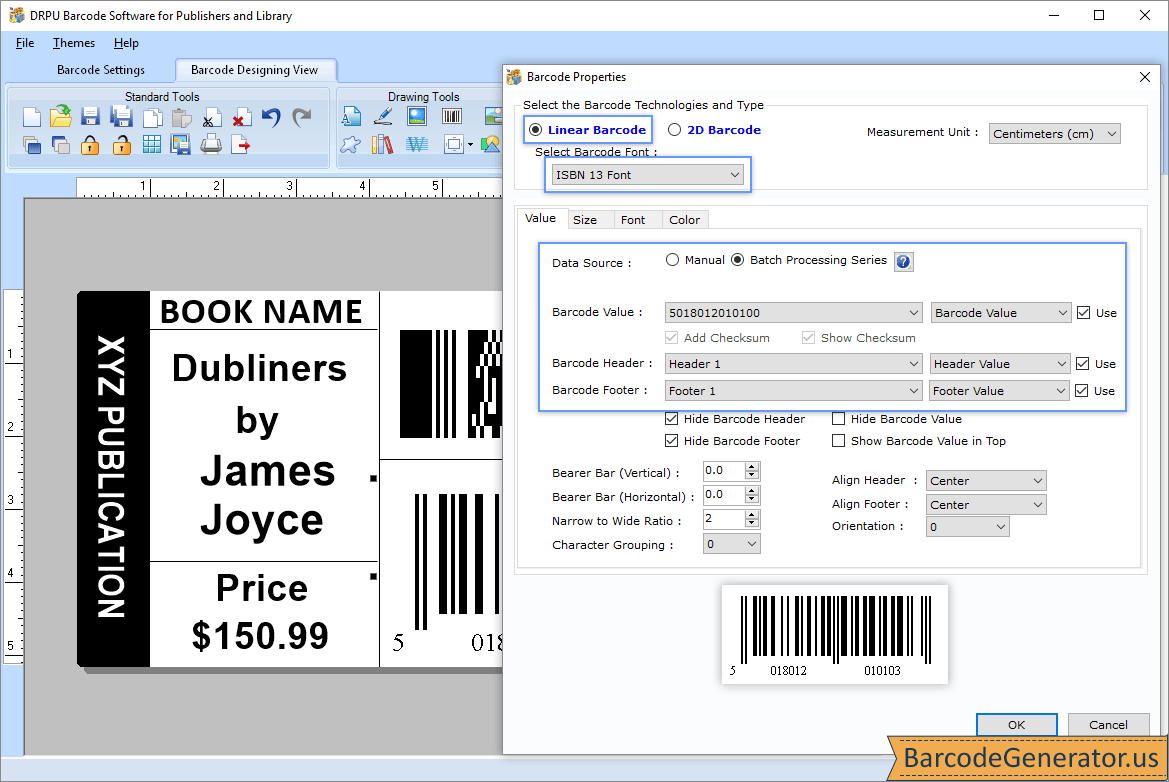Open the Character Grouping dropdown

click(x=731, y=544)
